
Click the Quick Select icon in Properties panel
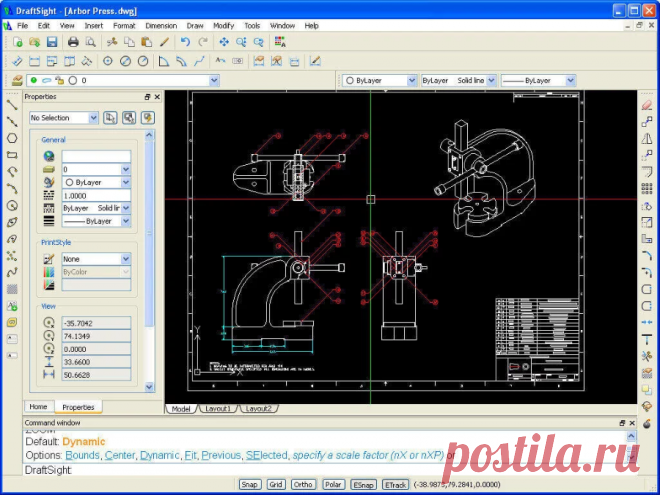[x=147, y=118]
